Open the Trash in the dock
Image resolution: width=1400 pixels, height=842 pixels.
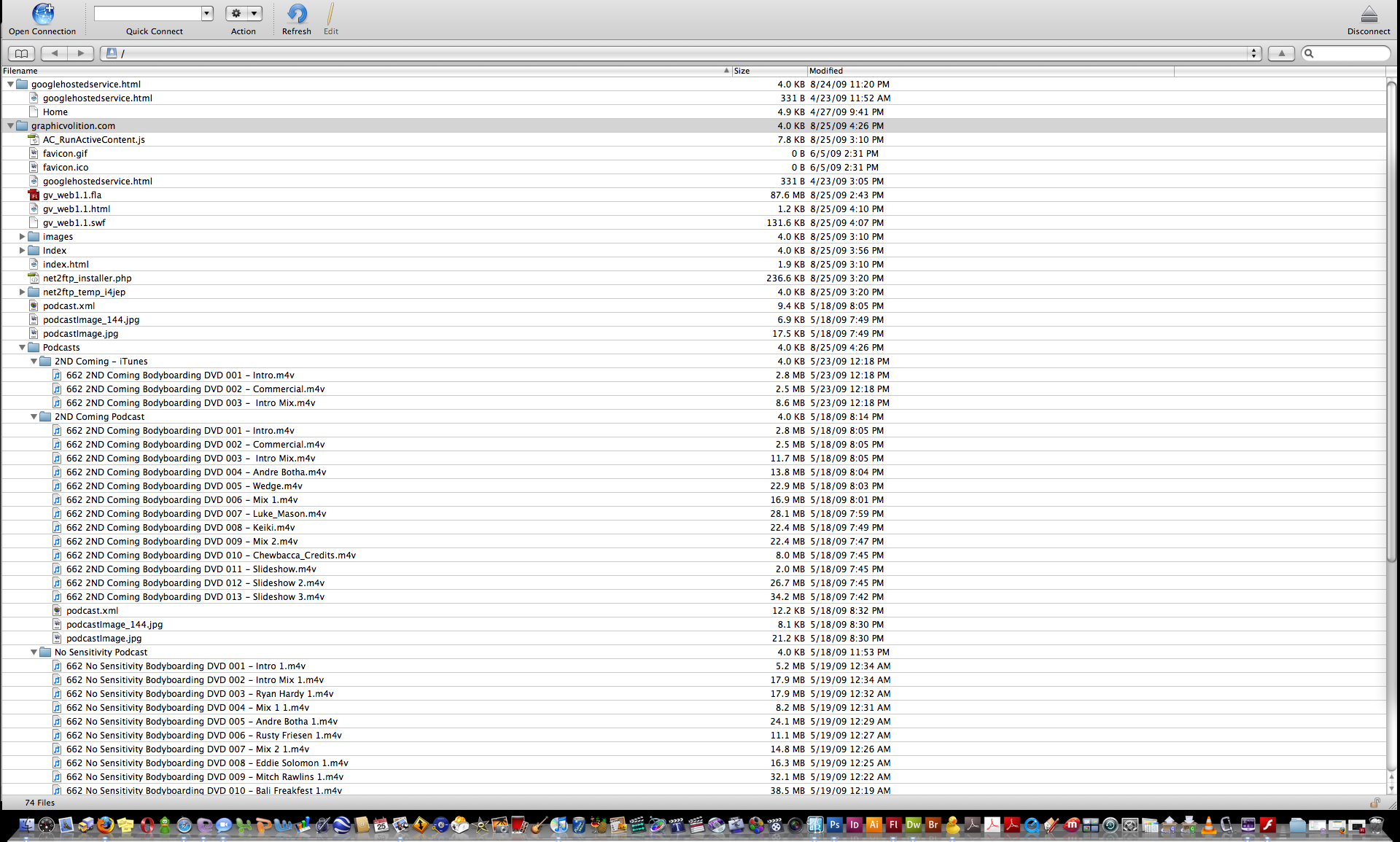click(x=1376, y=825)
